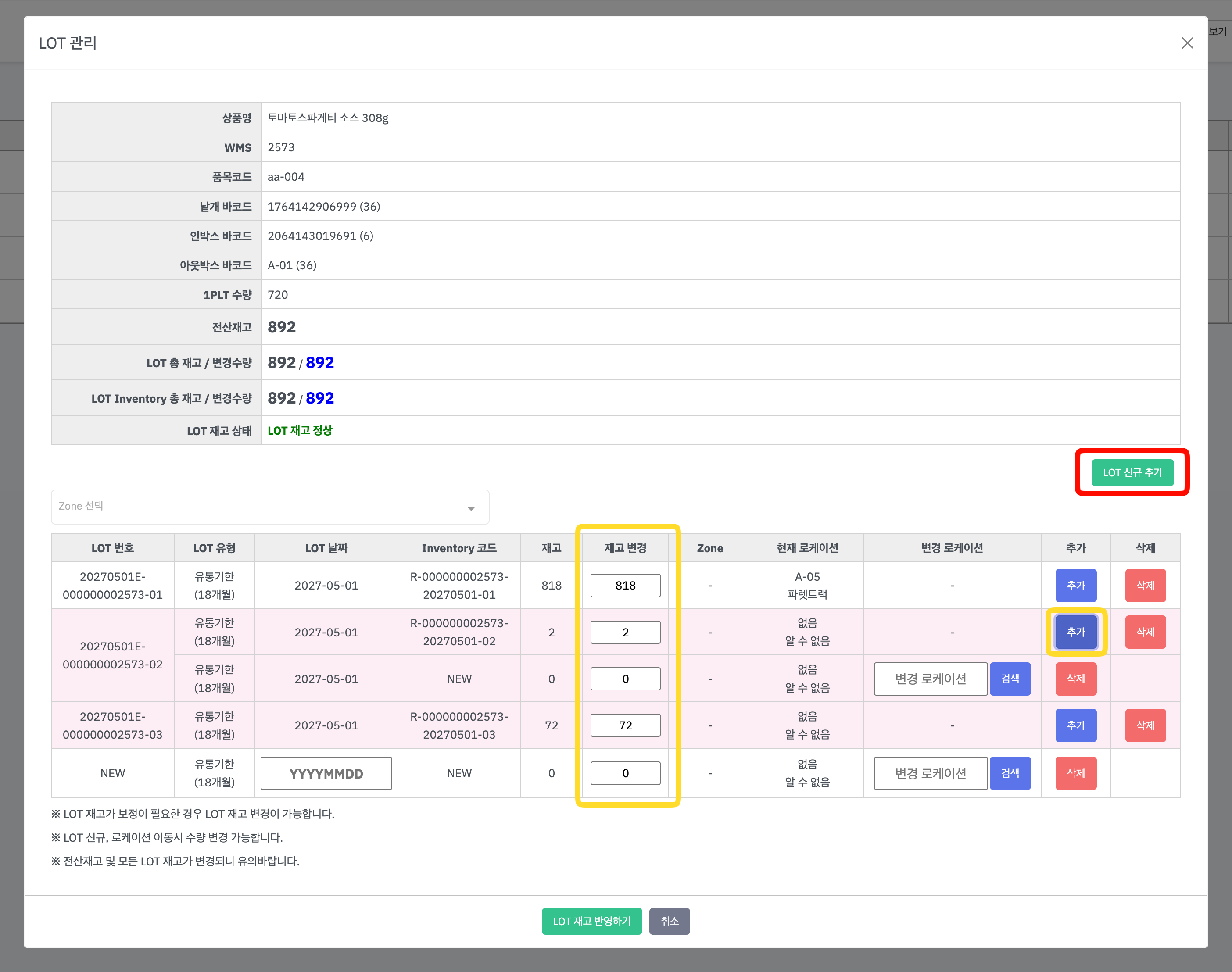Click 추가 button for LOT ending -01
The image size is (1232, 972).
pyautogui.click(x=1075, y=585)
